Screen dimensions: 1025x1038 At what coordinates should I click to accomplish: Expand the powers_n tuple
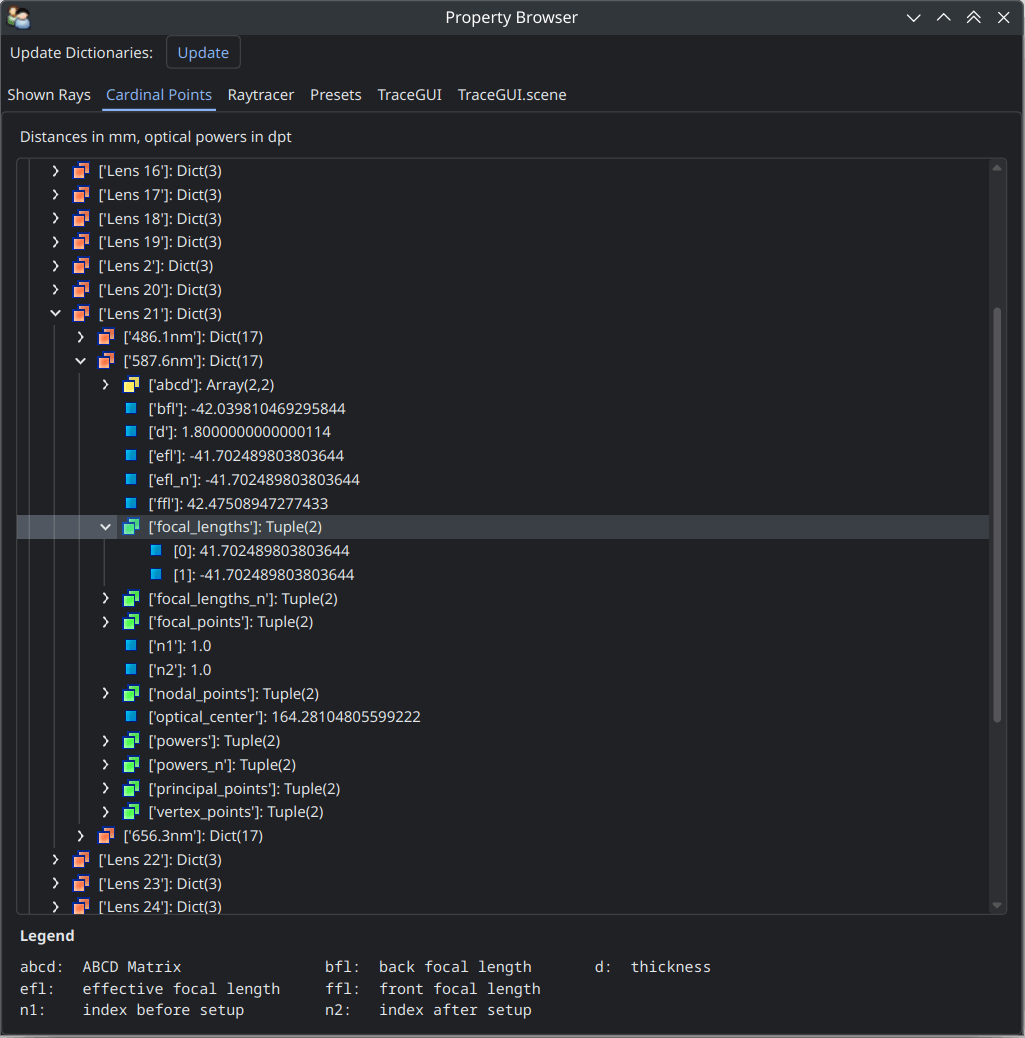(105, 765)
